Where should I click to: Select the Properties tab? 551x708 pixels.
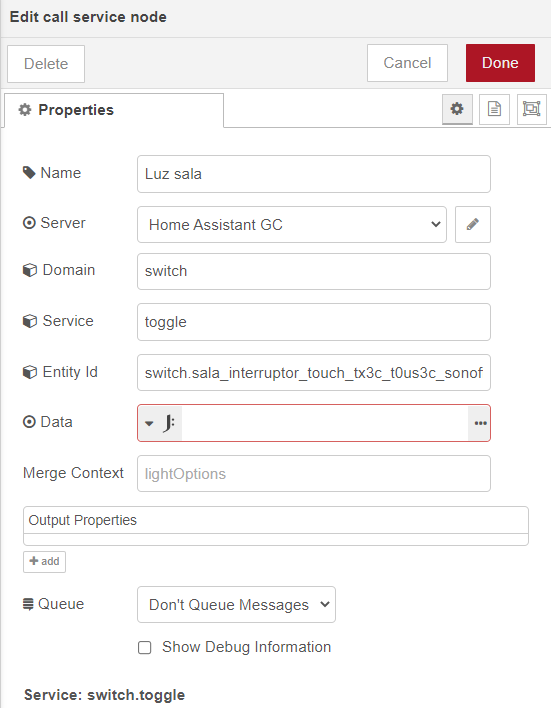[x=114, y=110]
